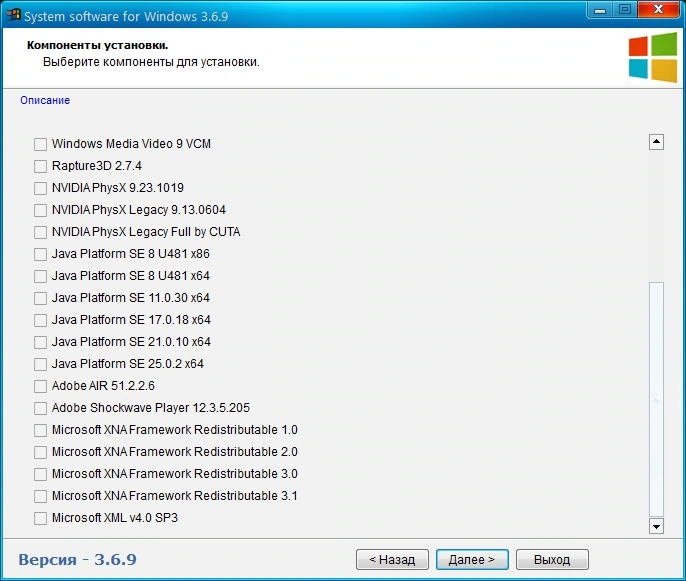Check the Adobe AIR 51.2.2.6 box
This screenshot has width=686, height=581.
[x=40, y=386]
